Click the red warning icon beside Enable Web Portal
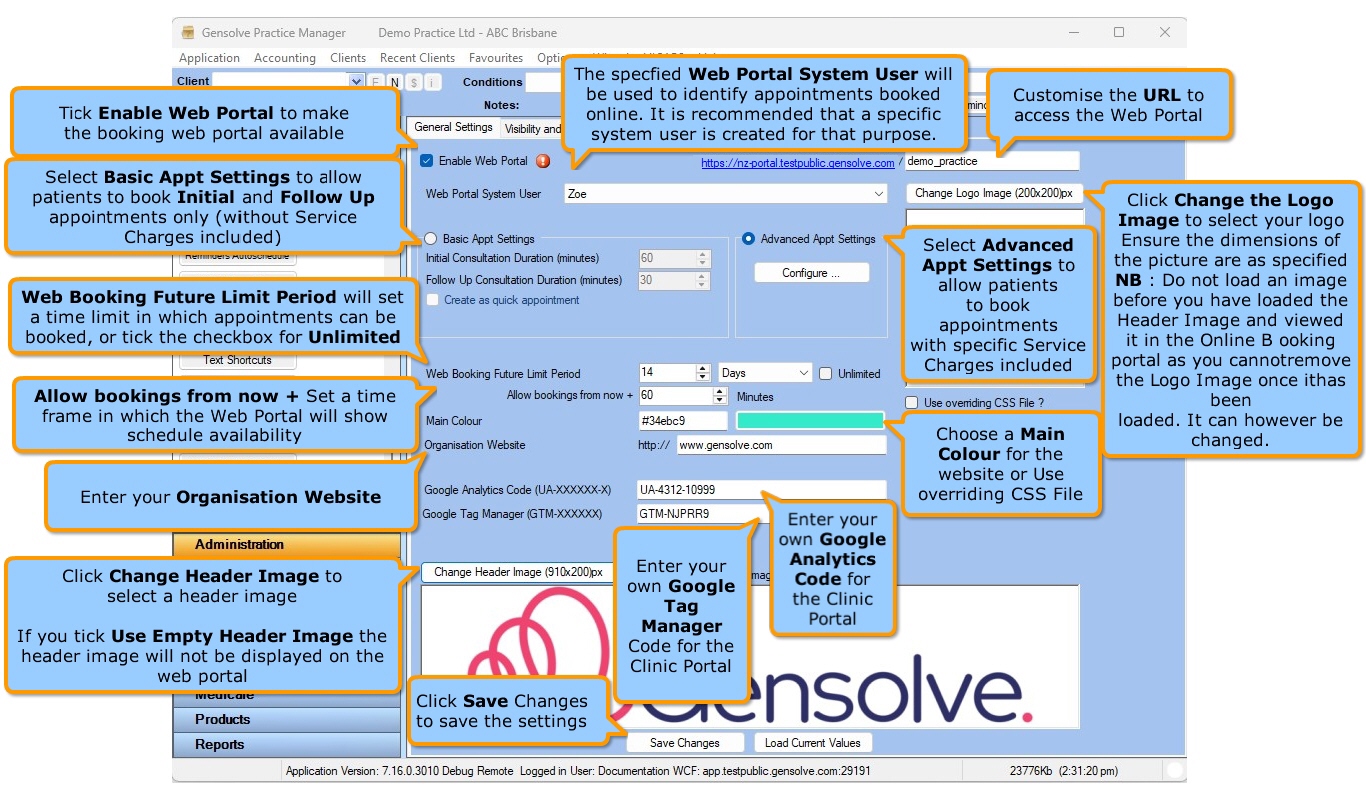 (x=543, y=161)
